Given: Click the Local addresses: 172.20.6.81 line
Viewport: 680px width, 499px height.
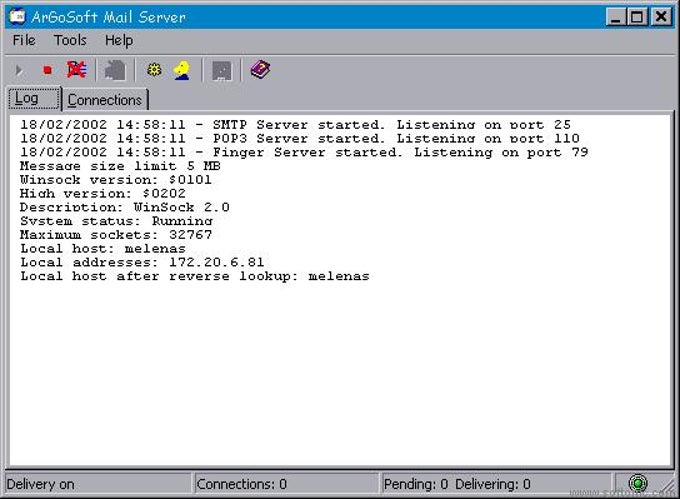Looking at the screenshot, I should [x=142, y=262].
